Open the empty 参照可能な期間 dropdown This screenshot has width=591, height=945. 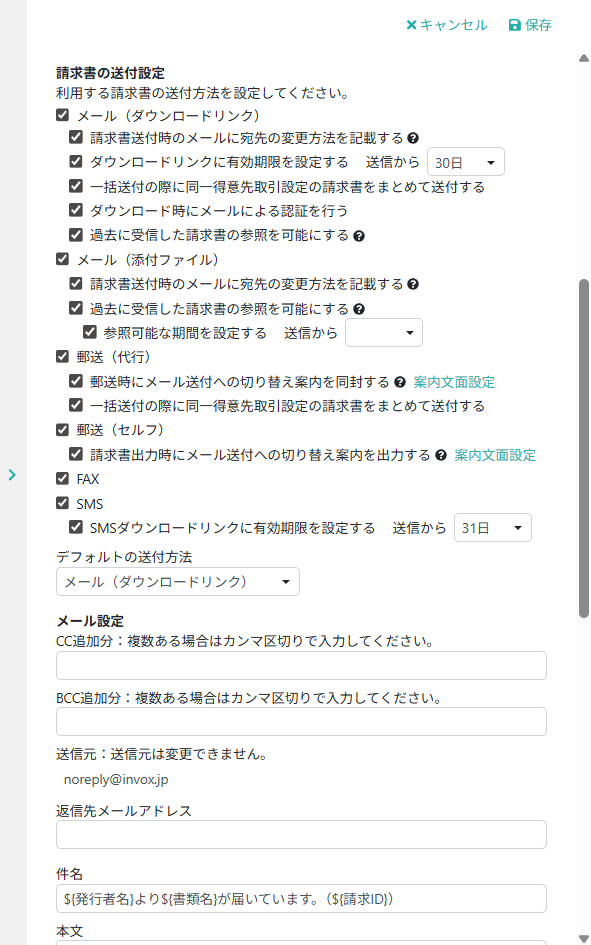pyautogui.click(x=384, y=333)
